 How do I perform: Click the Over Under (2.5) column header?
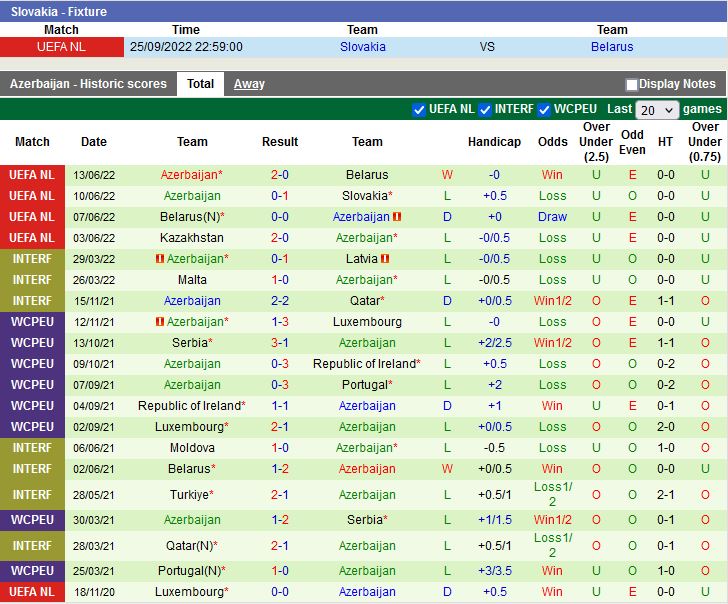click(x=596, y=142)
